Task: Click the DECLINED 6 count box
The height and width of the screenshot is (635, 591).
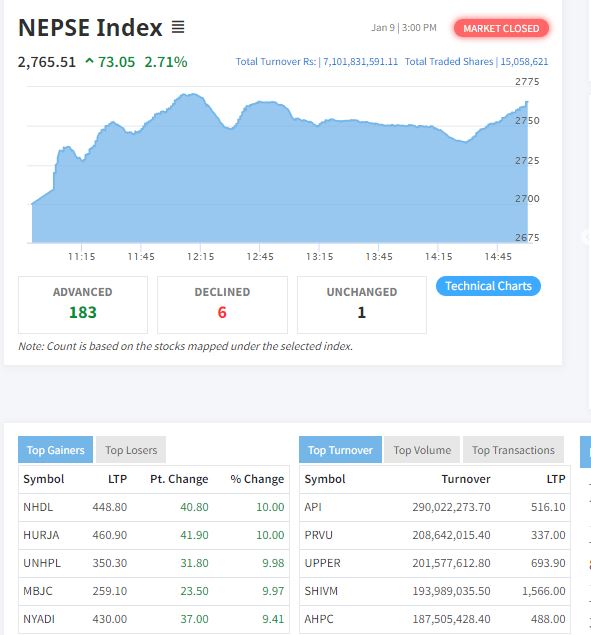Action: [222, 305]
